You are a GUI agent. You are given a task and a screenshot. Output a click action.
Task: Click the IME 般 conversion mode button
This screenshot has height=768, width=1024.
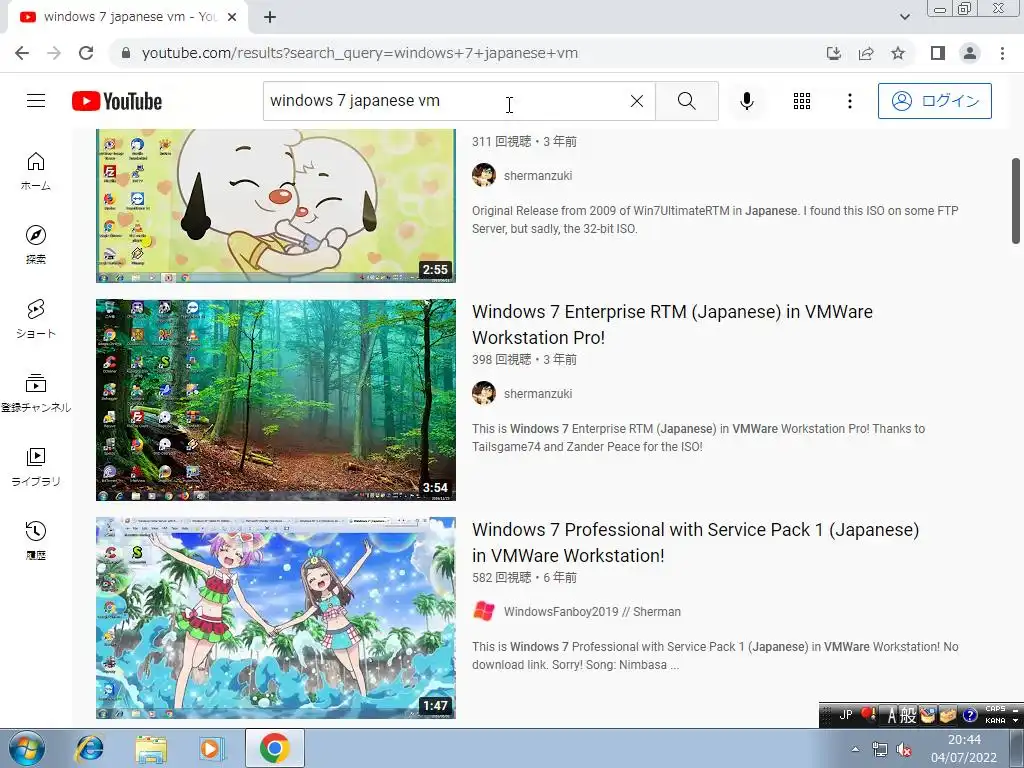click(x=908, y=716)
